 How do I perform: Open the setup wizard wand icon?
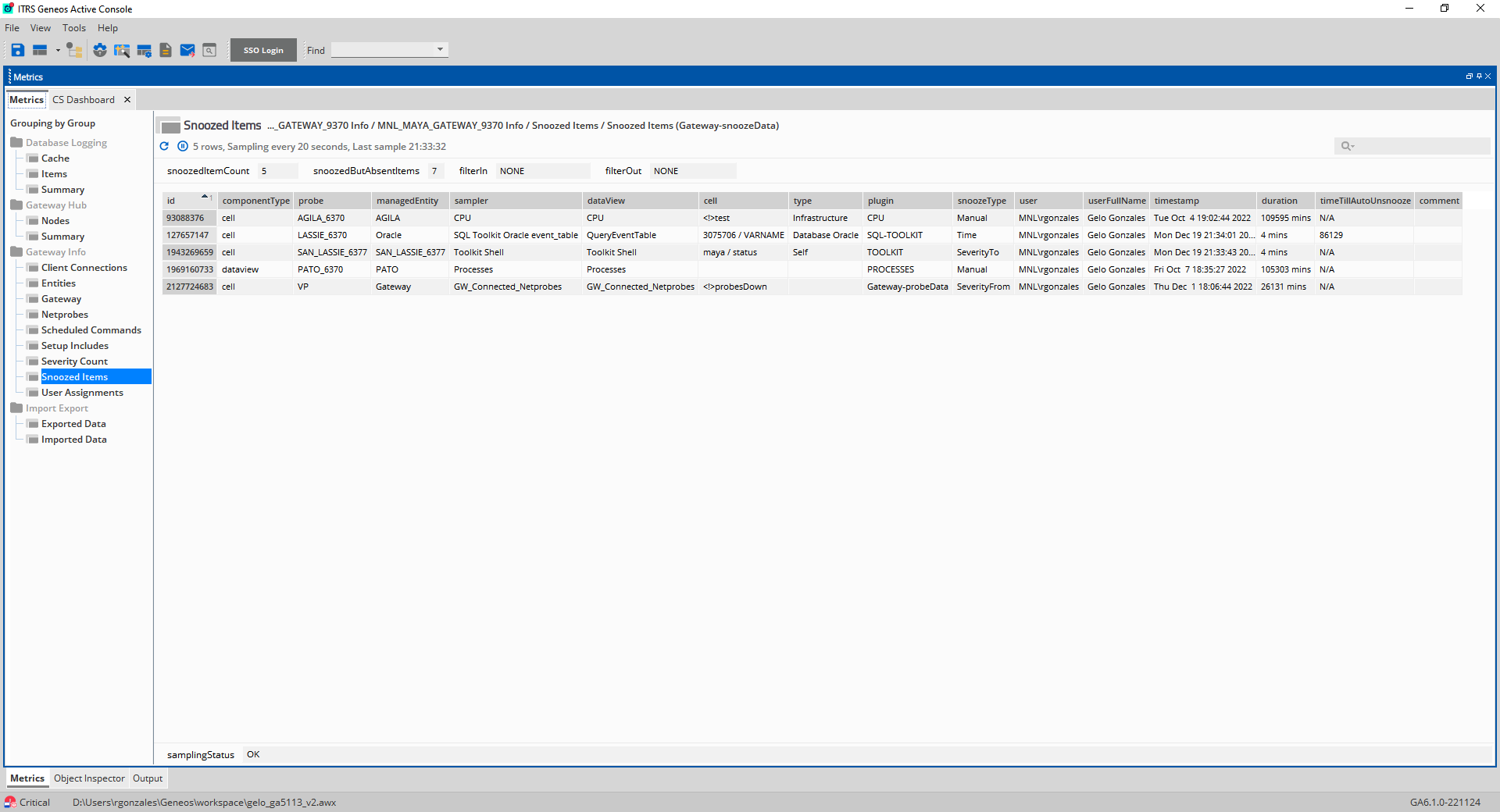pyautogui.click(x=122, y=50)
